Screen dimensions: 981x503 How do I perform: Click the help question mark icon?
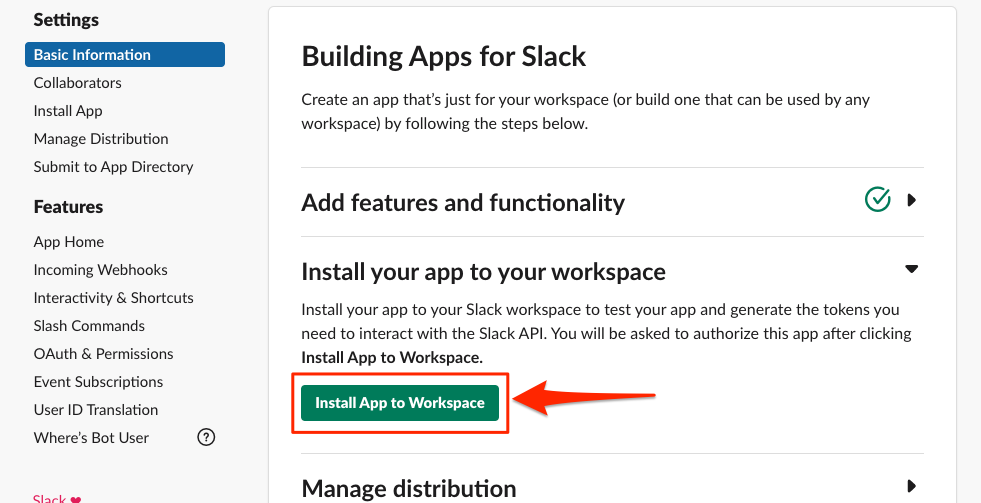[x=206, y=437]
